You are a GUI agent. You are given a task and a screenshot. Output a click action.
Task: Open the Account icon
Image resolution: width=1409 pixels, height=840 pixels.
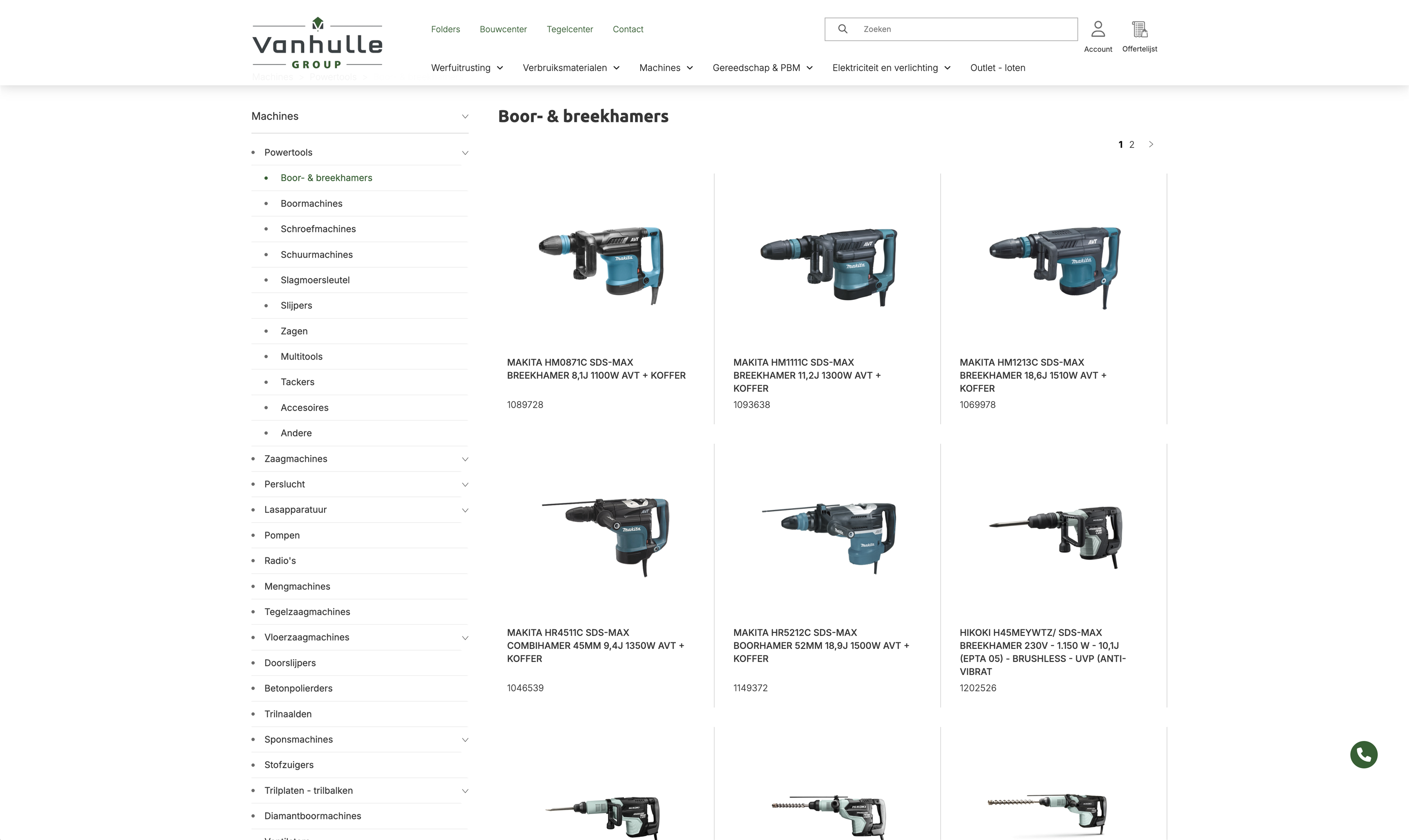pos(1098,29)
